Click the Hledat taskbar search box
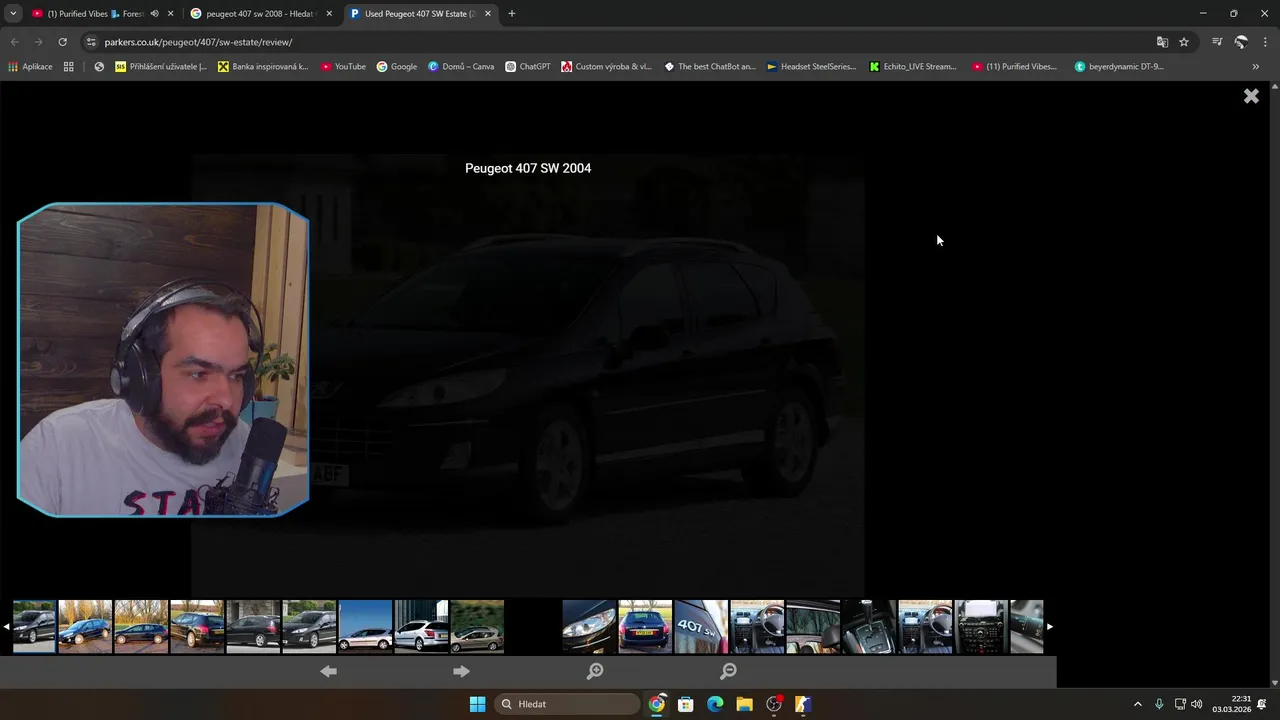1280x720 pixels. point(567,704)
